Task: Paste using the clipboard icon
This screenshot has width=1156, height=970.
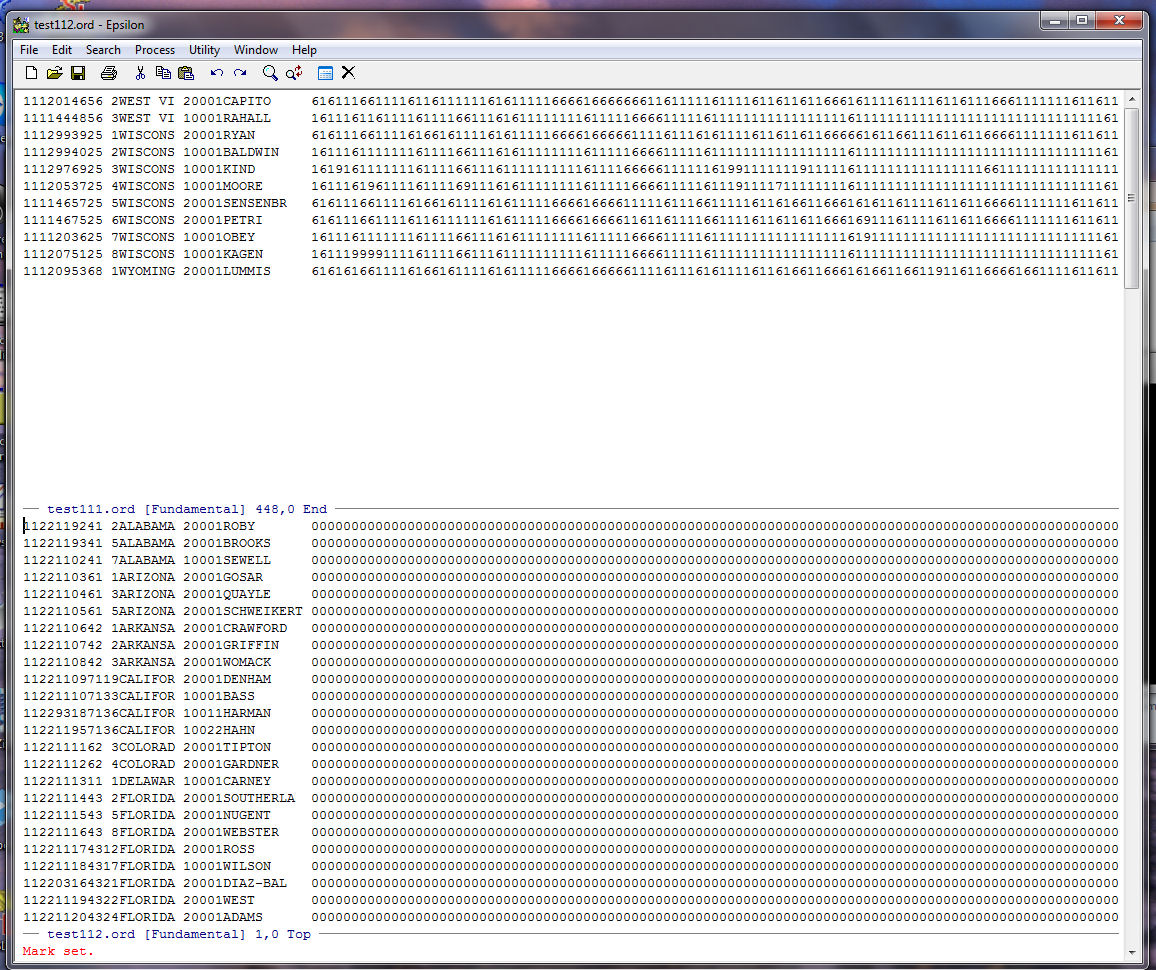Action: [x=186, y=73]
